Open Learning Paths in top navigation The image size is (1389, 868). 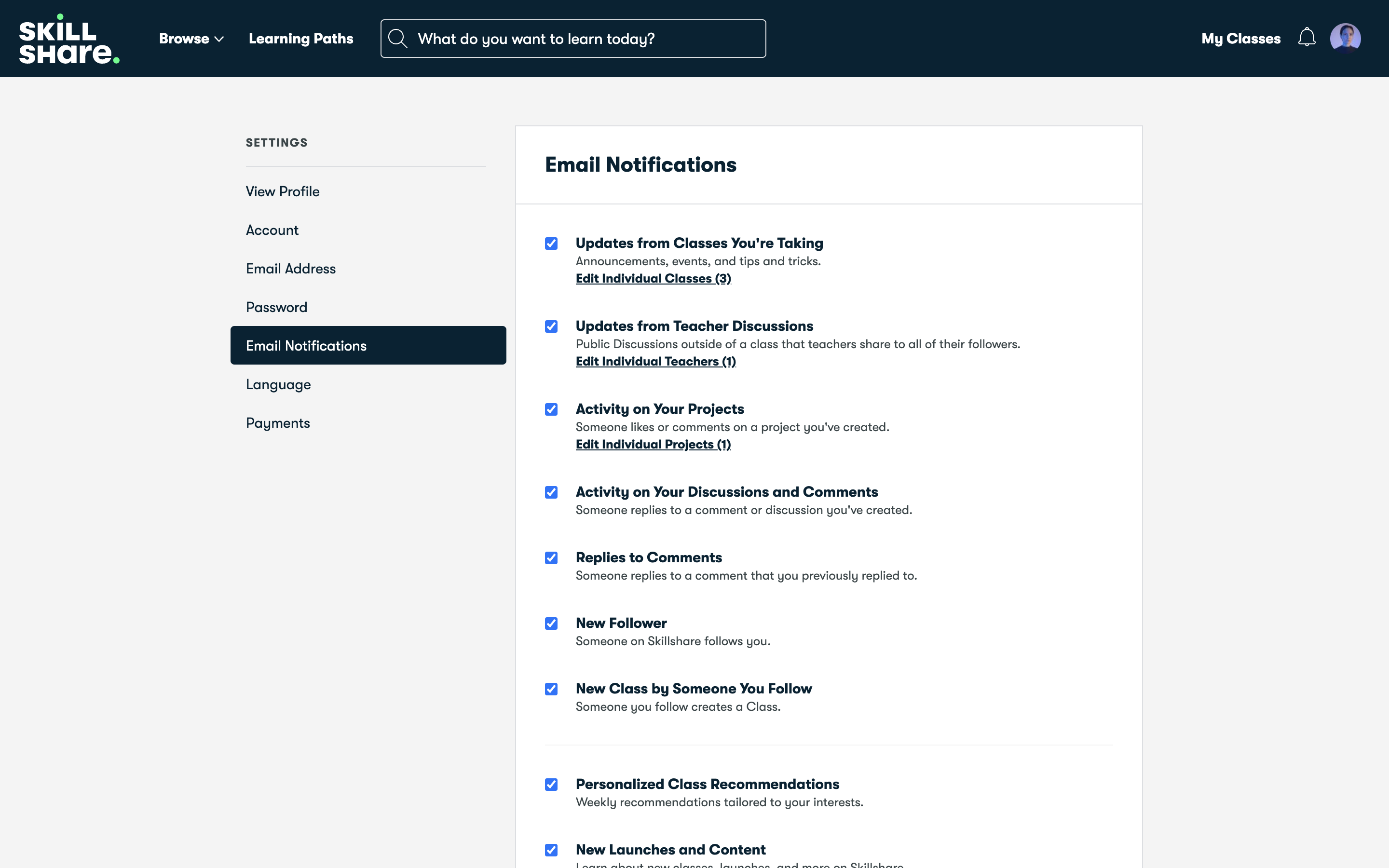click(301, 39)
